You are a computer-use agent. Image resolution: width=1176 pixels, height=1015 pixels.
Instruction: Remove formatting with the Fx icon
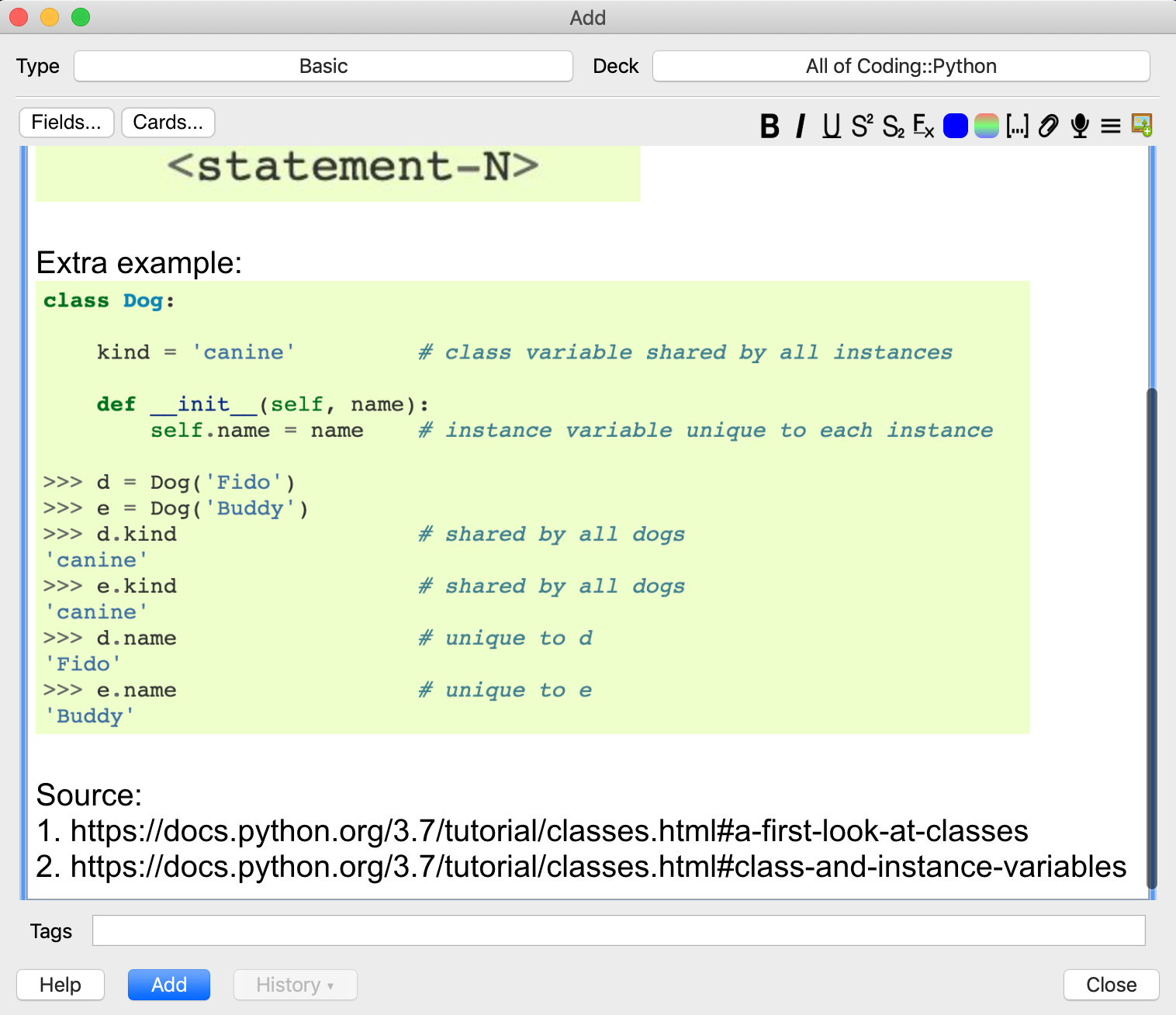(x=923, y=126)
